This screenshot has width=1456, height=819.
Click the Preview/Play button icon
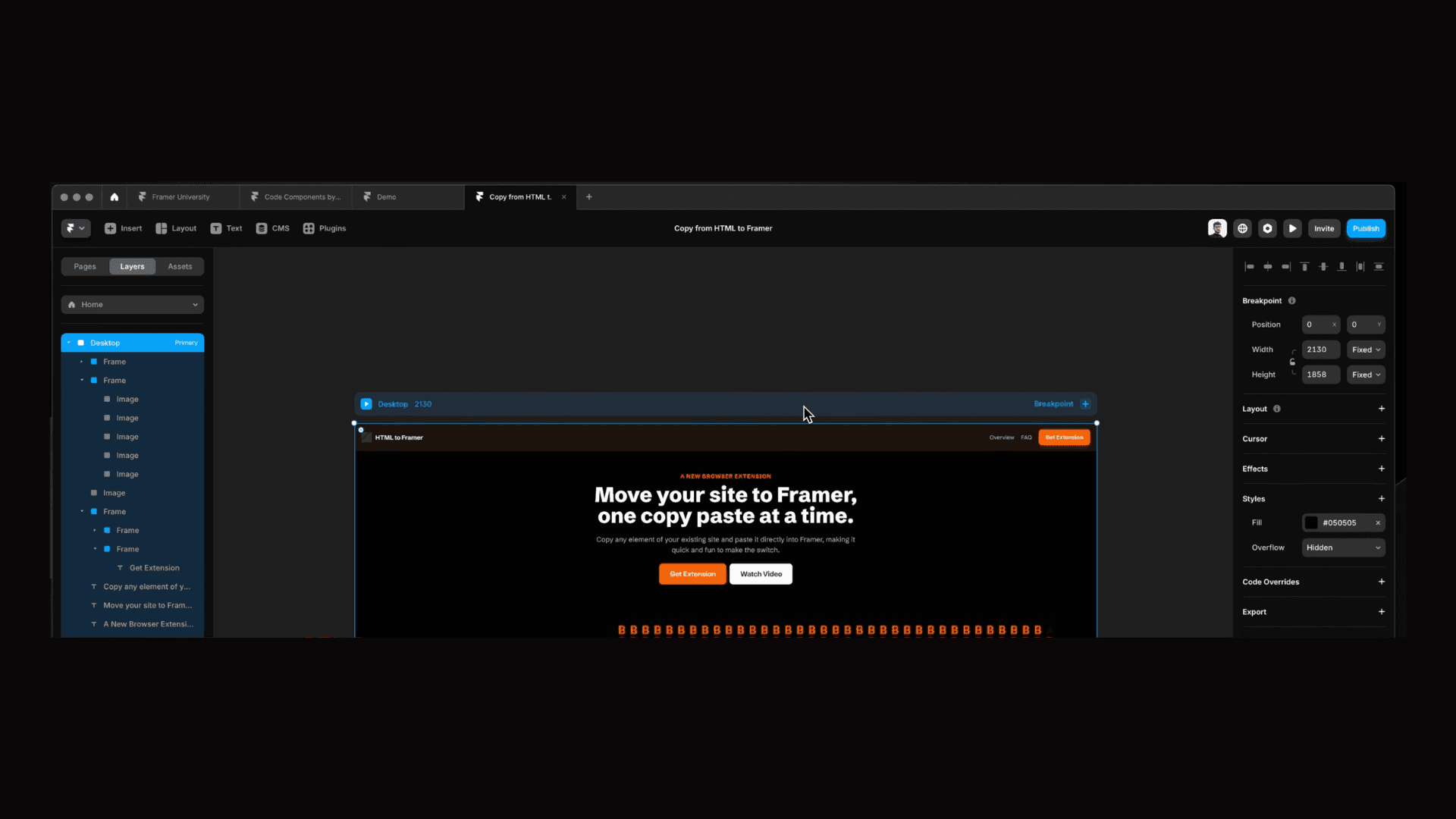click(x=1293, y=228)
